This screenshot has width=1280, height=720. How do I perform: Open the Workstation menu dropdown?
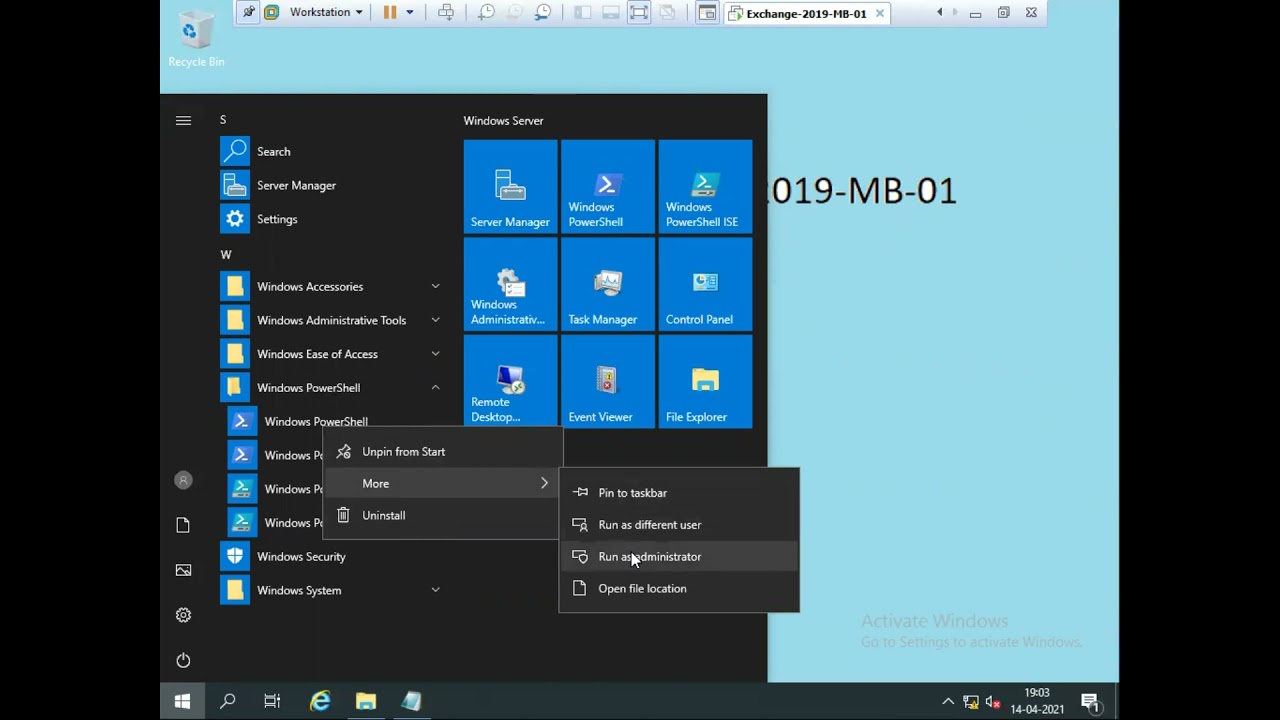coord(326,13)
